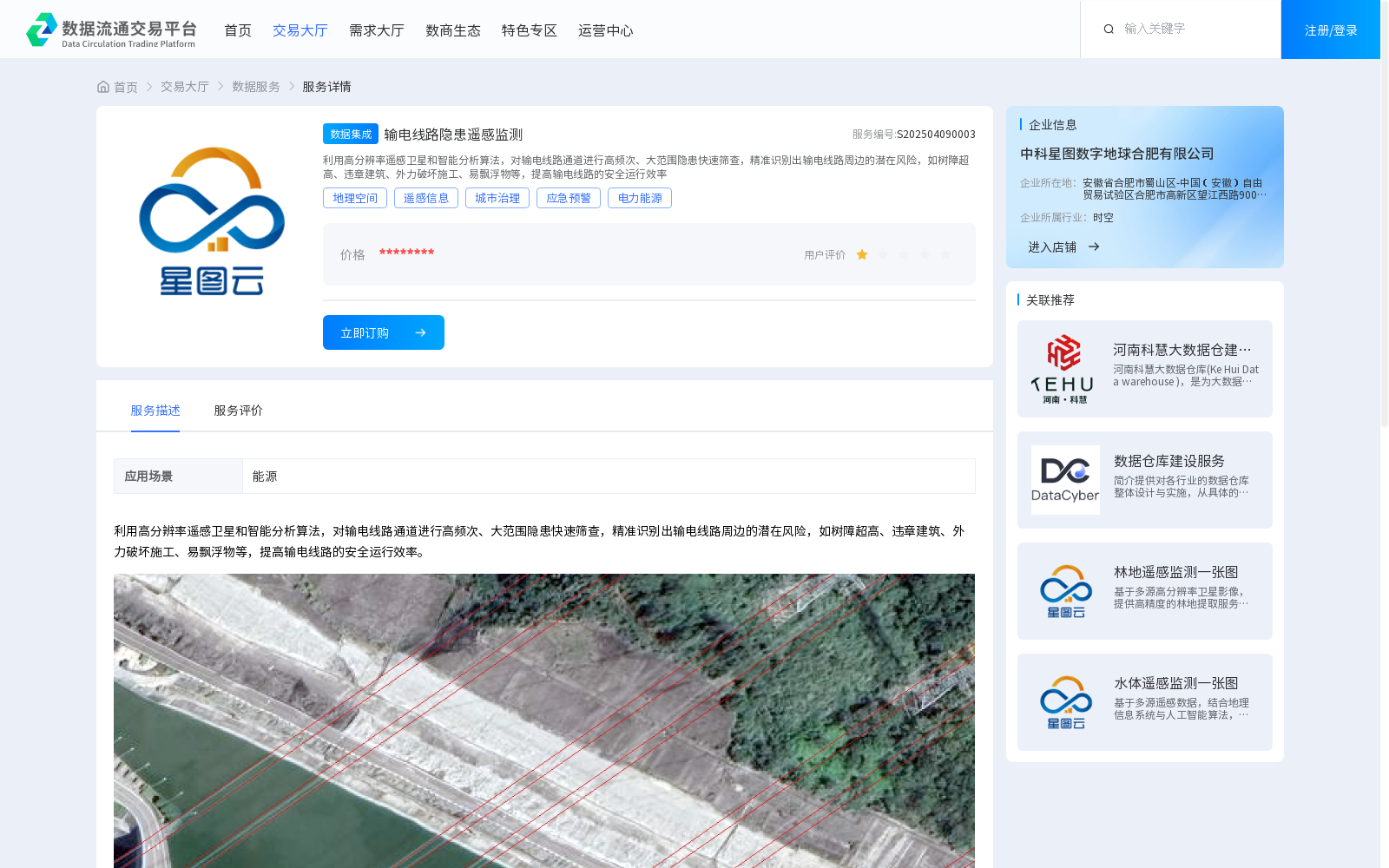Image resolution: width=1389 pixels, height=868 pixels.
Task: Click the 立即订购 button
Action: pyautogui.click(x=384, y=332)
